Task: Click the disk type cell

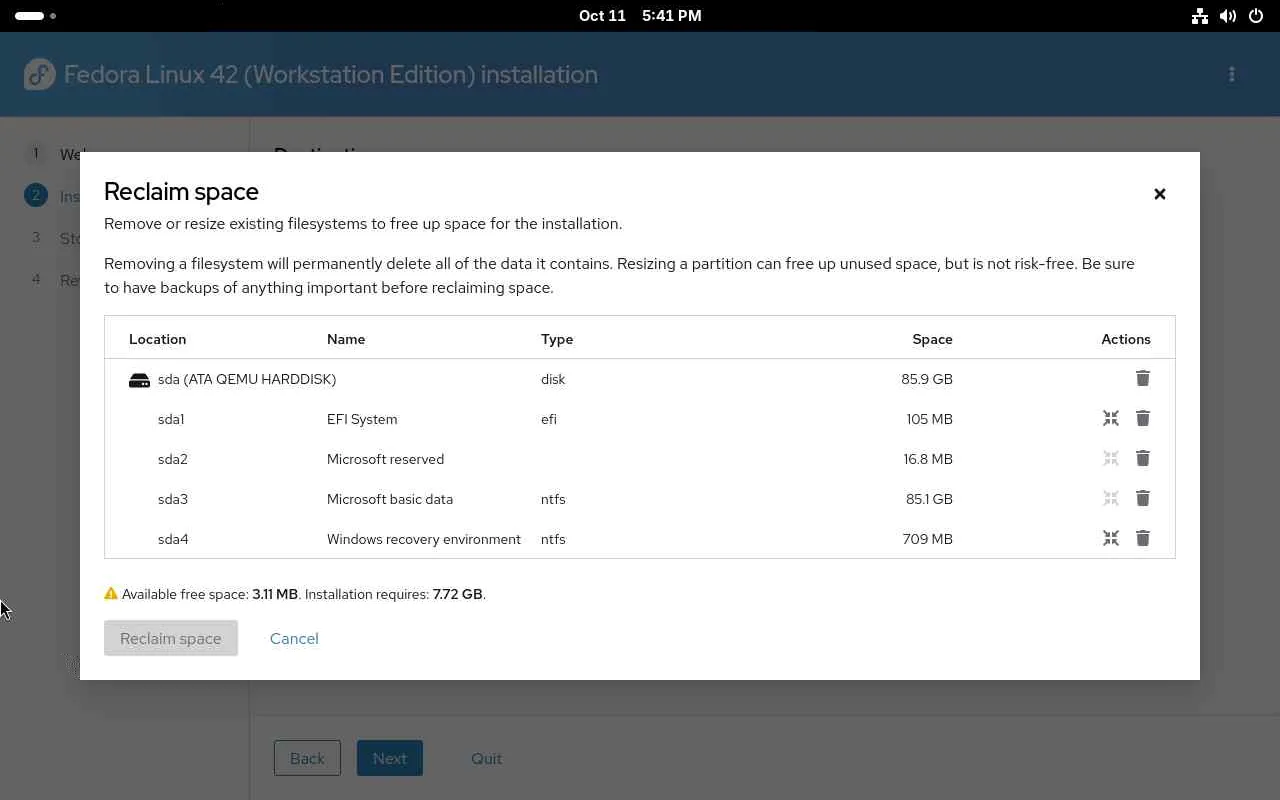Action: pos(553,379)
